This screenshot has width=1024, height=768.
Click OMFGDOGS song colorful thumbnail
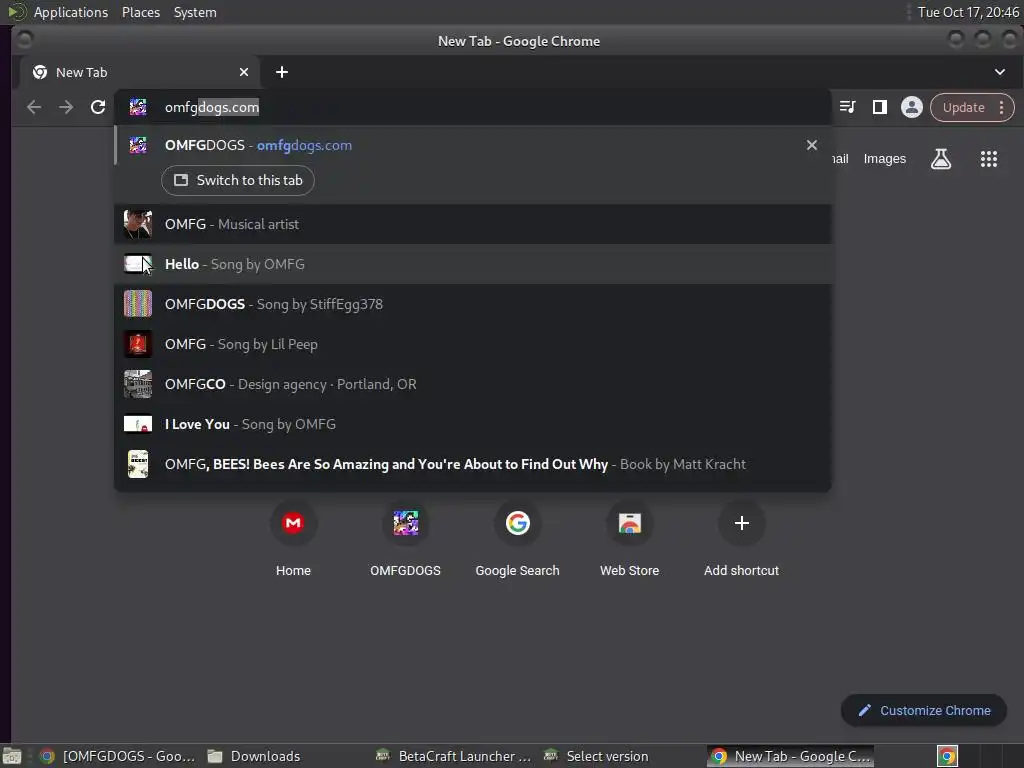pyautogui.click(x=138, y=304)
